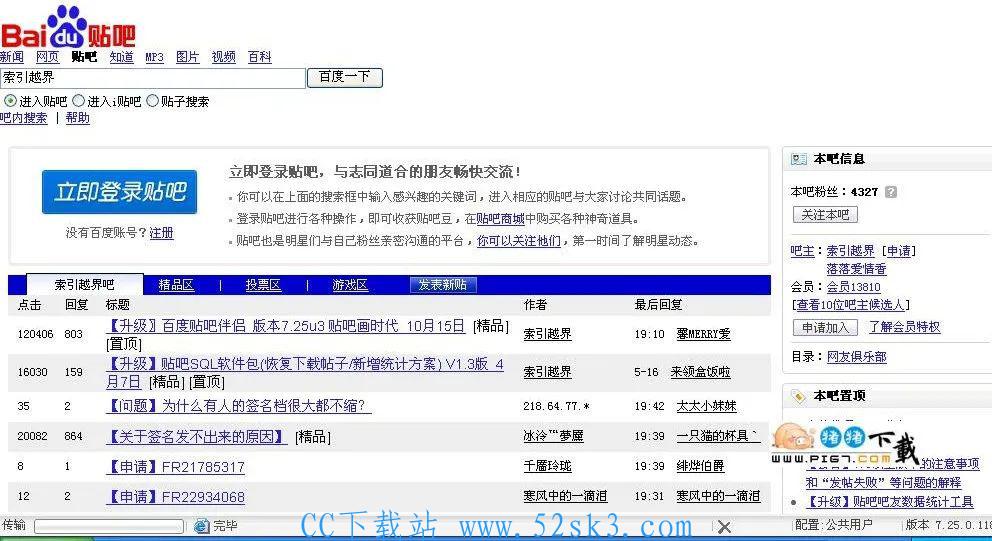Image resolution: width=992 pixels, height=541 pixels.
Task: Open pinned 贴吧吧友数据统计工具 link
Action: click(x=890, y=502)
